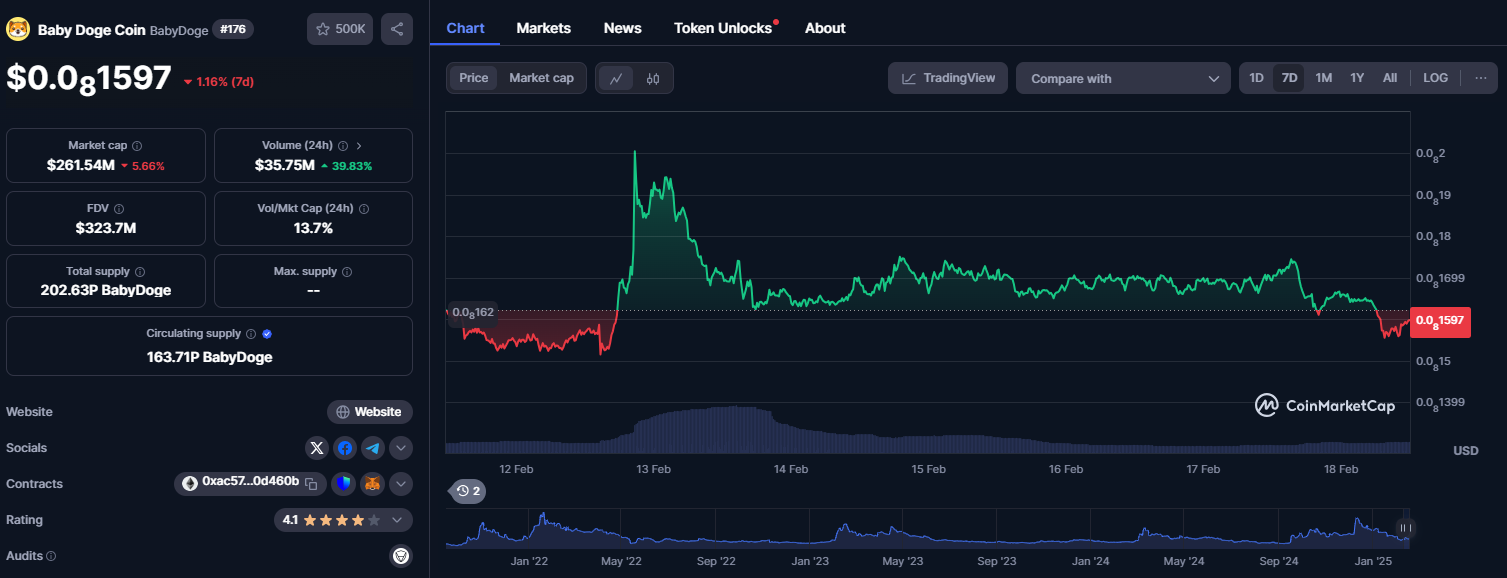
Task: Click the history events badge showing 2
Action: (x=468, y=491)
